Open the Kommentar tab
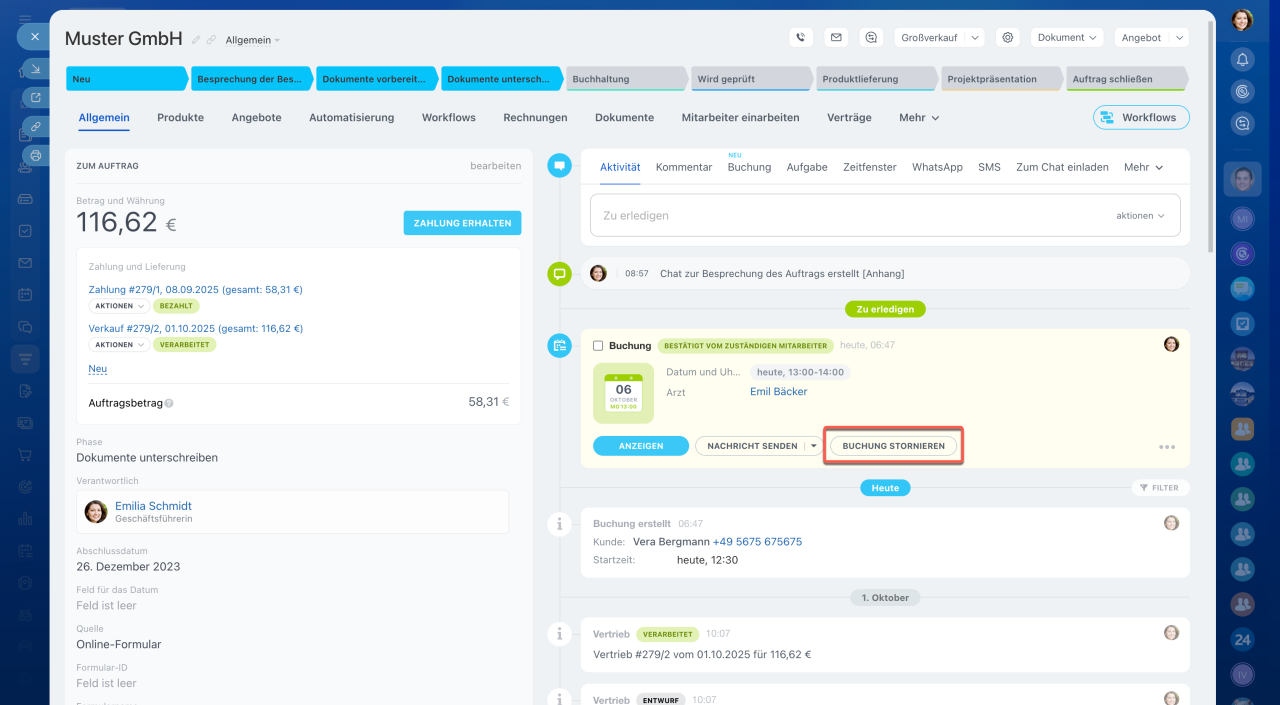The image size is (1280, 705). (684, 167)
